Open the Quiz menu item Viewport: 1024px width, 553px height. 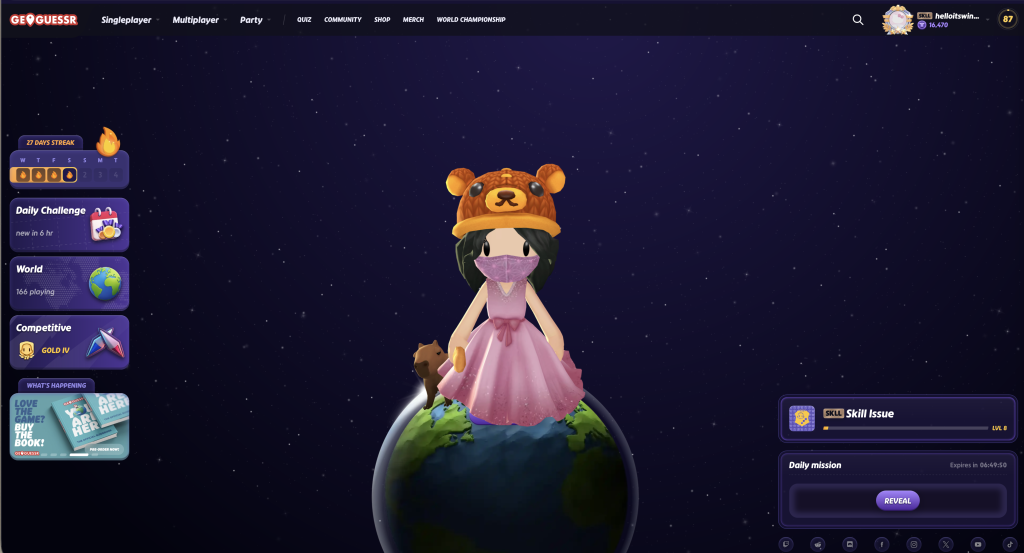tap(304, 20)
